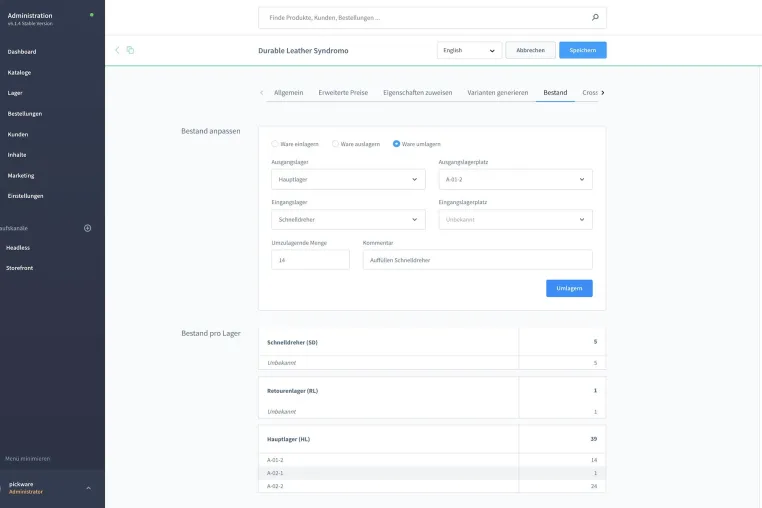Open Kataloge in the sidebar

[x=19, y=72]
